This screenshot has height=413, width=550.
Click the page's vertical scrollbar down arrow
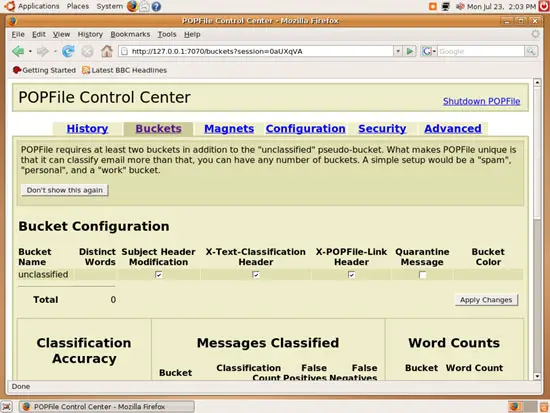click(x=537, y=376)
